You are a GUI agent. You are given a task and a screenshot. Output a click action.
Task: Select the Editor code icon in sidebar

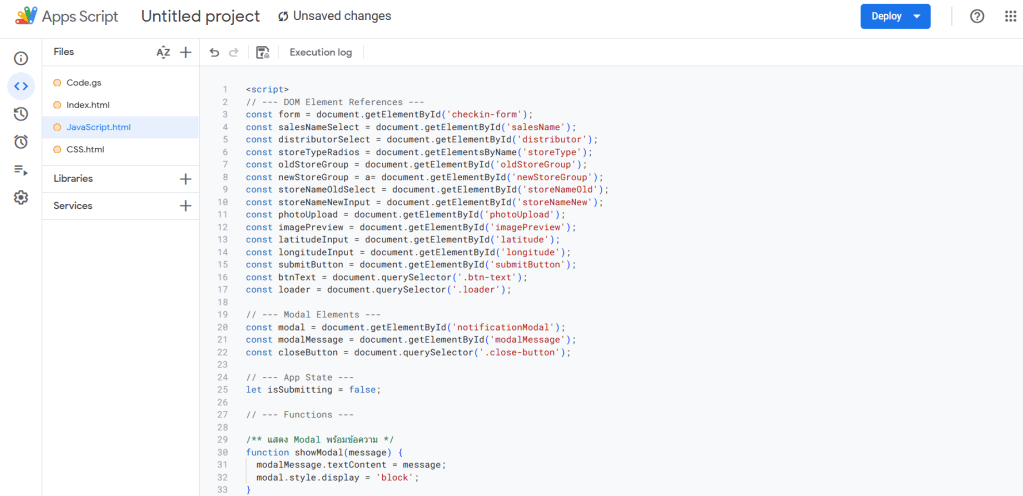click(20, 86)
